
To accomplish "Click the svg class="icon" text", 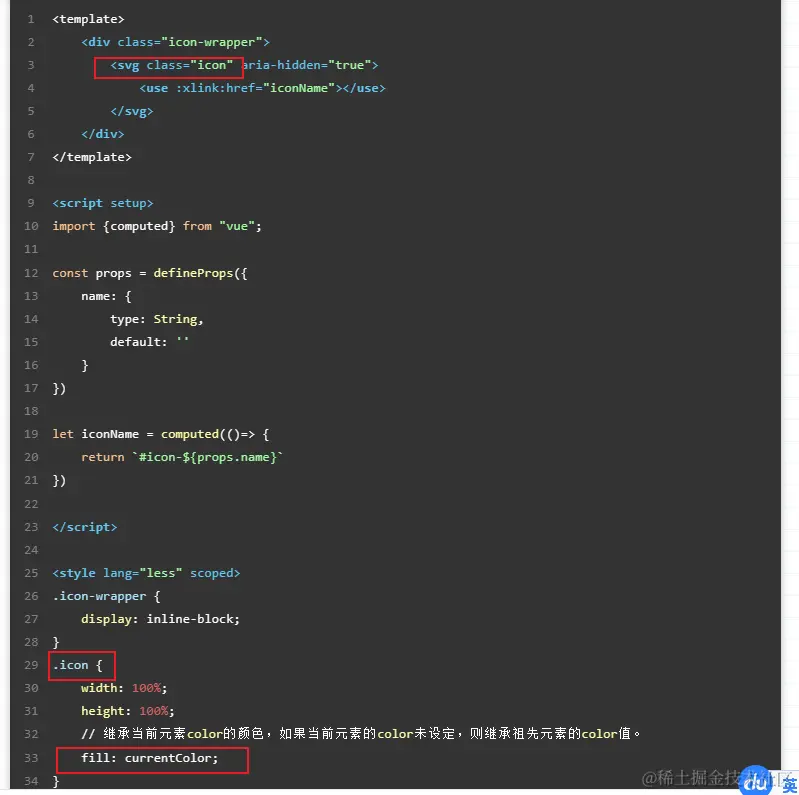I will coord(171,65).
